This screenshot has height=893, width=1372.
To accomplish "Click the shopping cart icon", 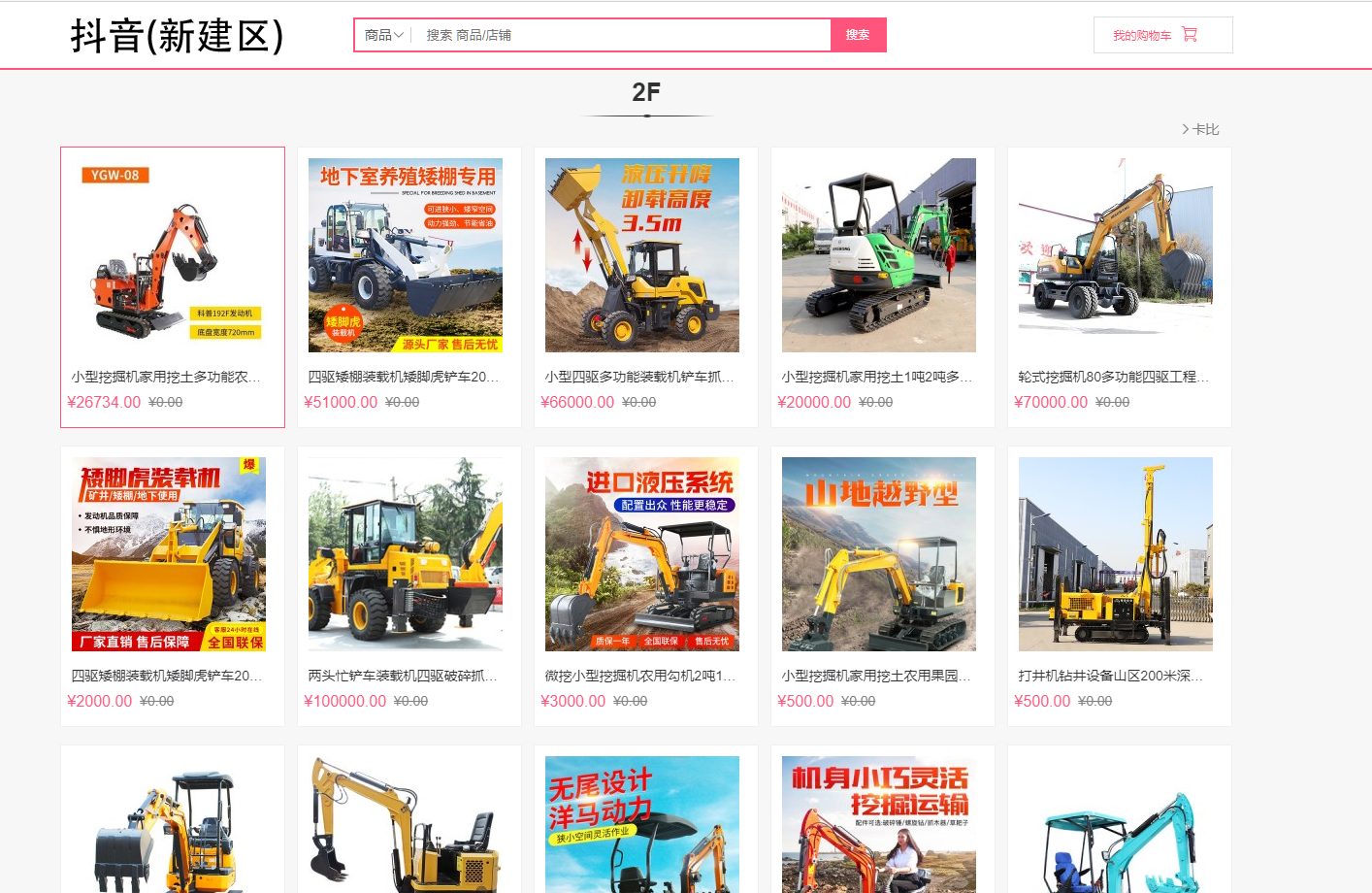I will tap(1190, 35).
